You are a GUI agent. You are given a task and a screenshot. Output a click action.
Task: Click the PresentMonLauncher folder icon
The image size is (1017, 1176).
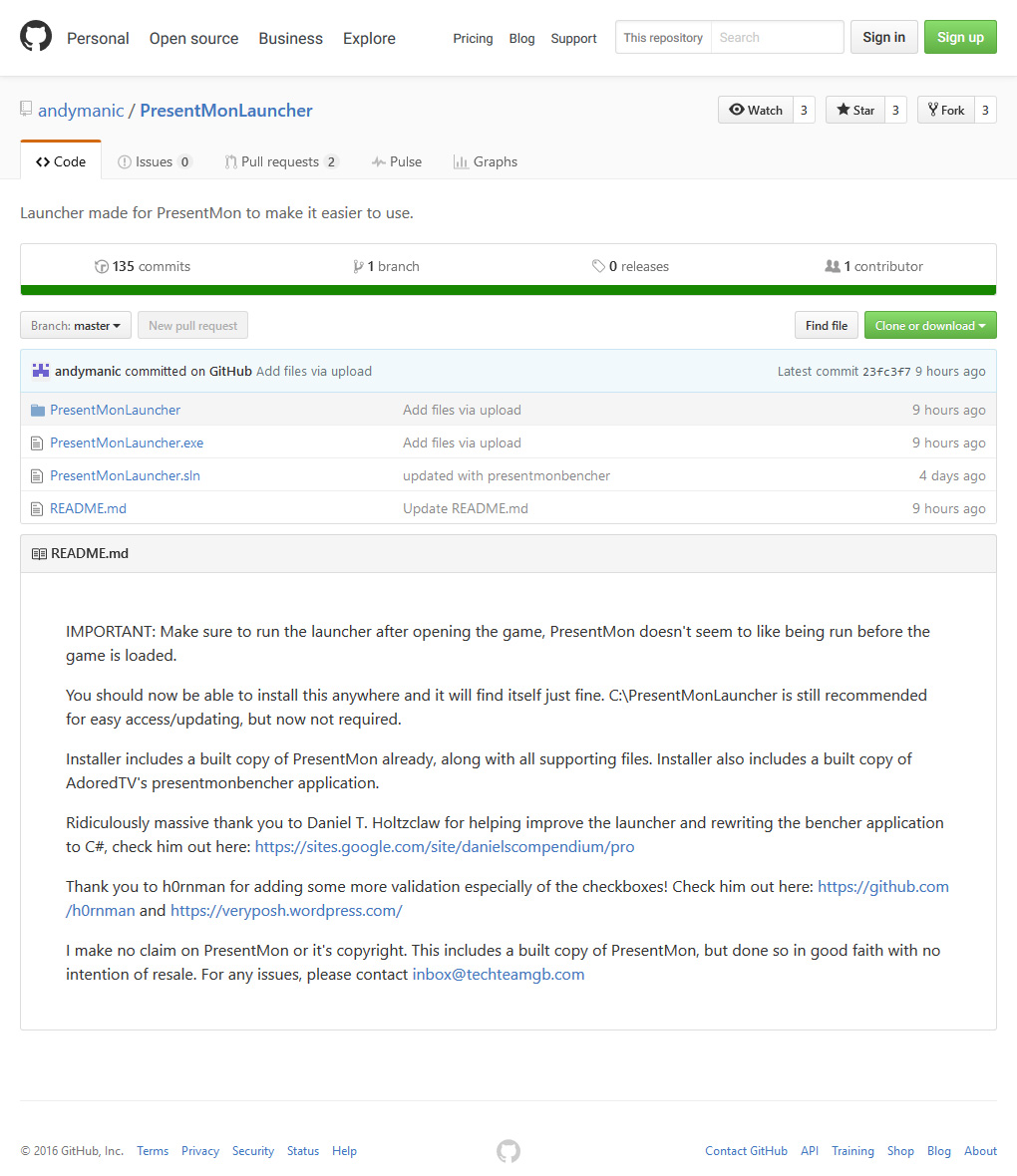pos(38,410)
